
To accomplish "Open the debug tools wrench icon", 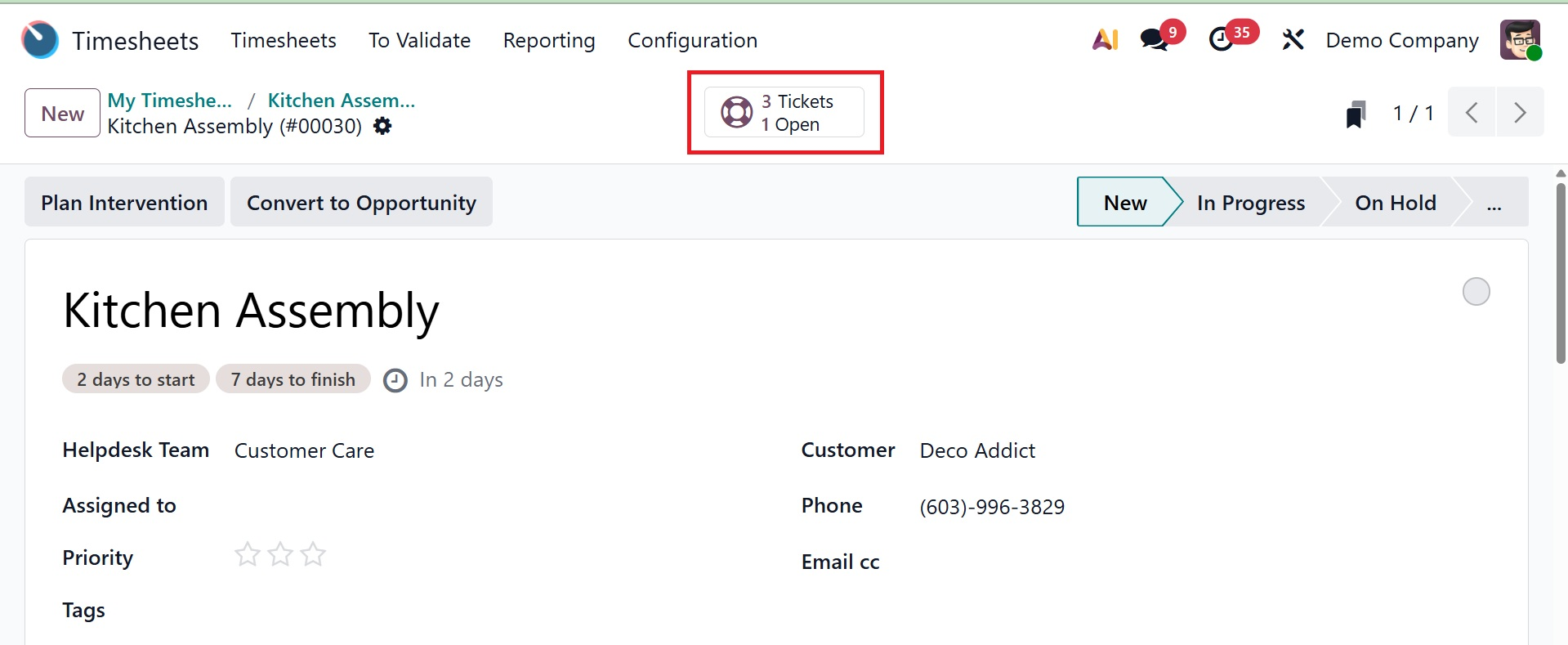I will pyautogui.click(x=1293, y=39).
